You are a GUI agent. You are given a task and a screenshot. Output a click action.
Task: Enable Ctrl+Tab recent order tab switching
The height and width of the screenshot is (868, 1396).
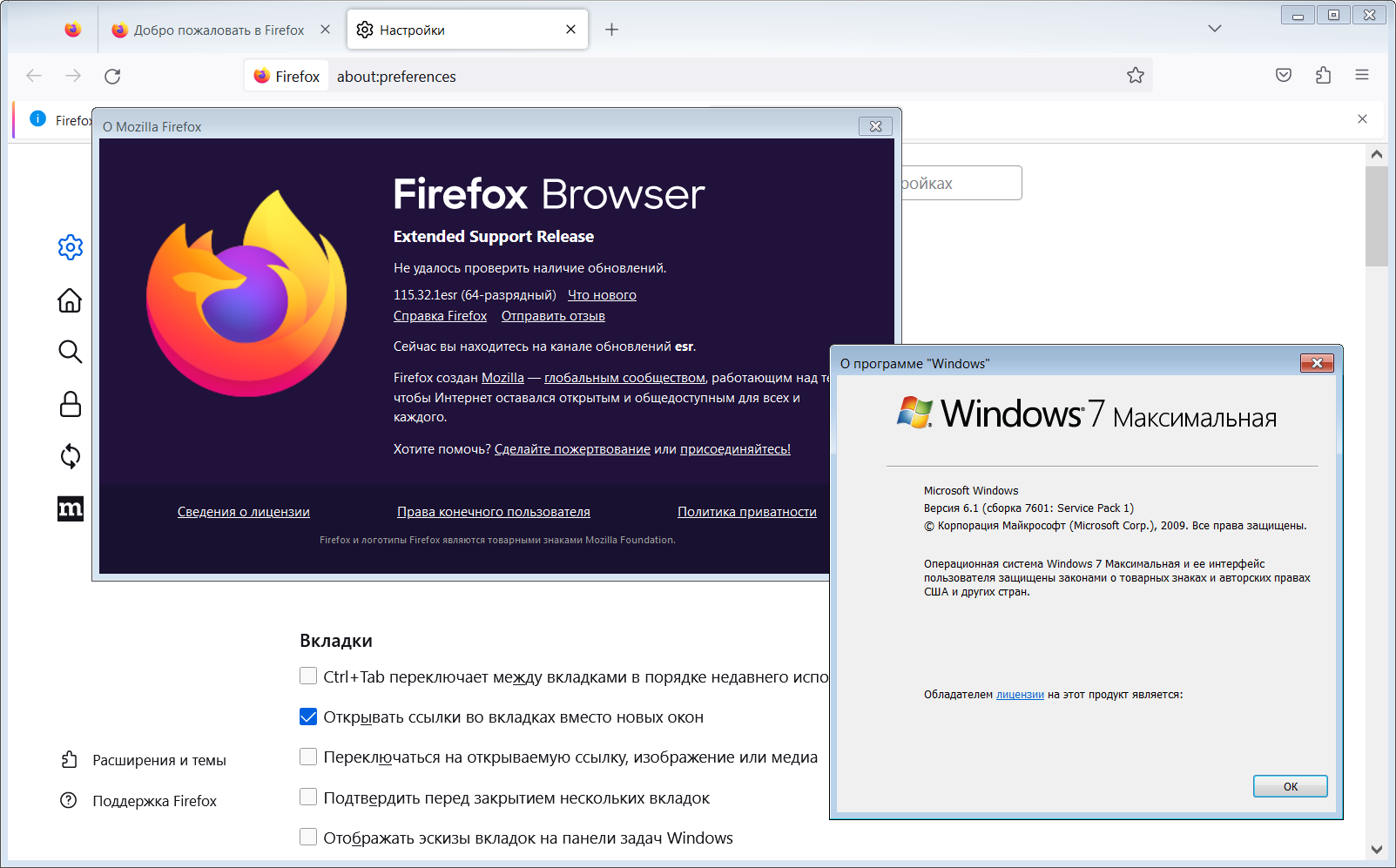point(308,676)
